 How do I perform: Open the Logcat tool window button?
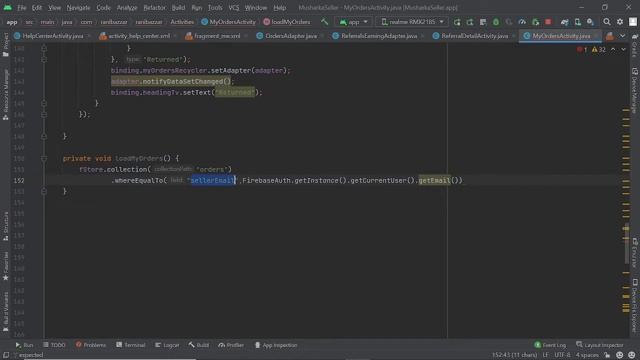coord(167,345)
